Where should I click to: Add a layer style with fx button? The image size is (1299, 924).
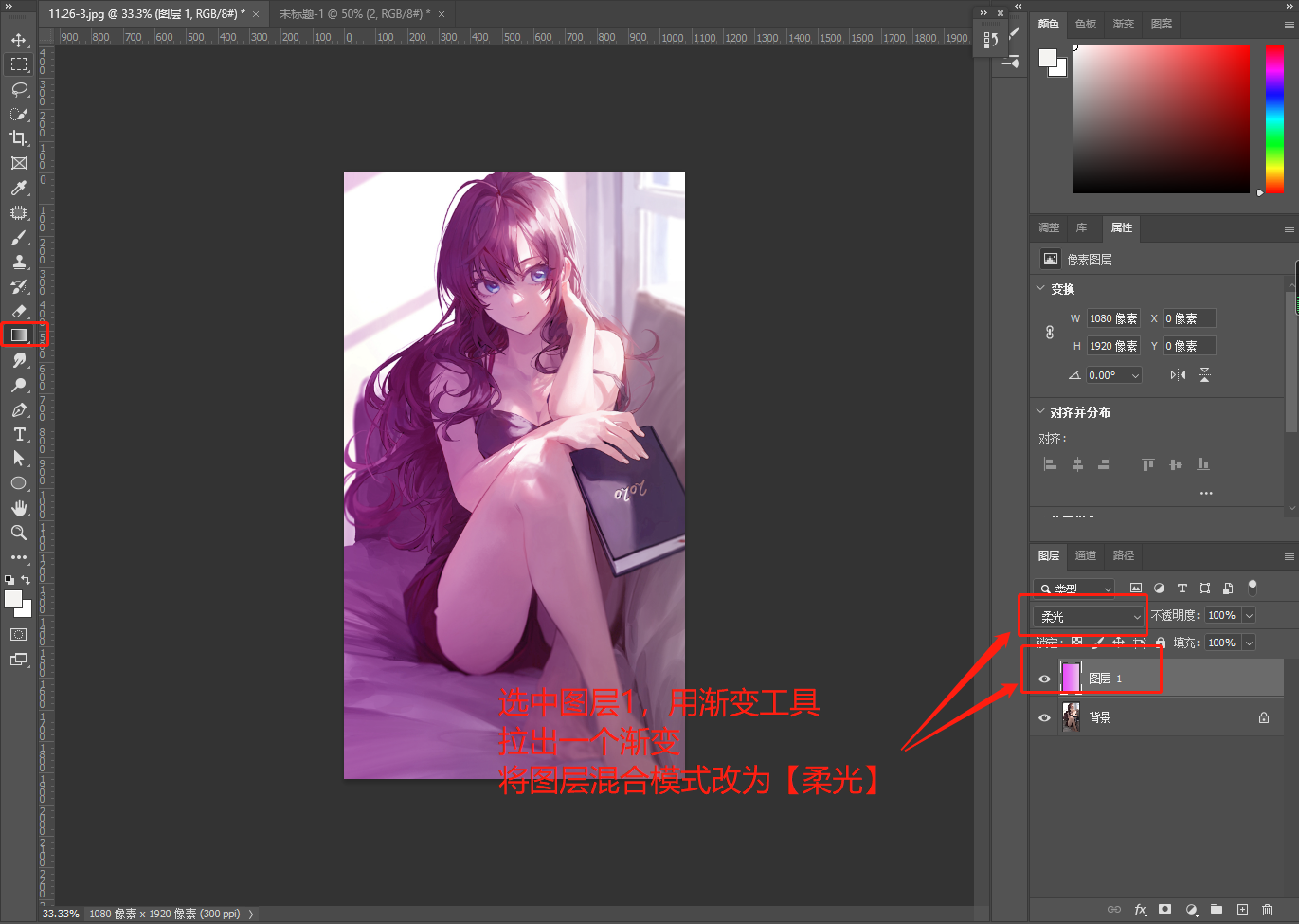pos(1140,910)
